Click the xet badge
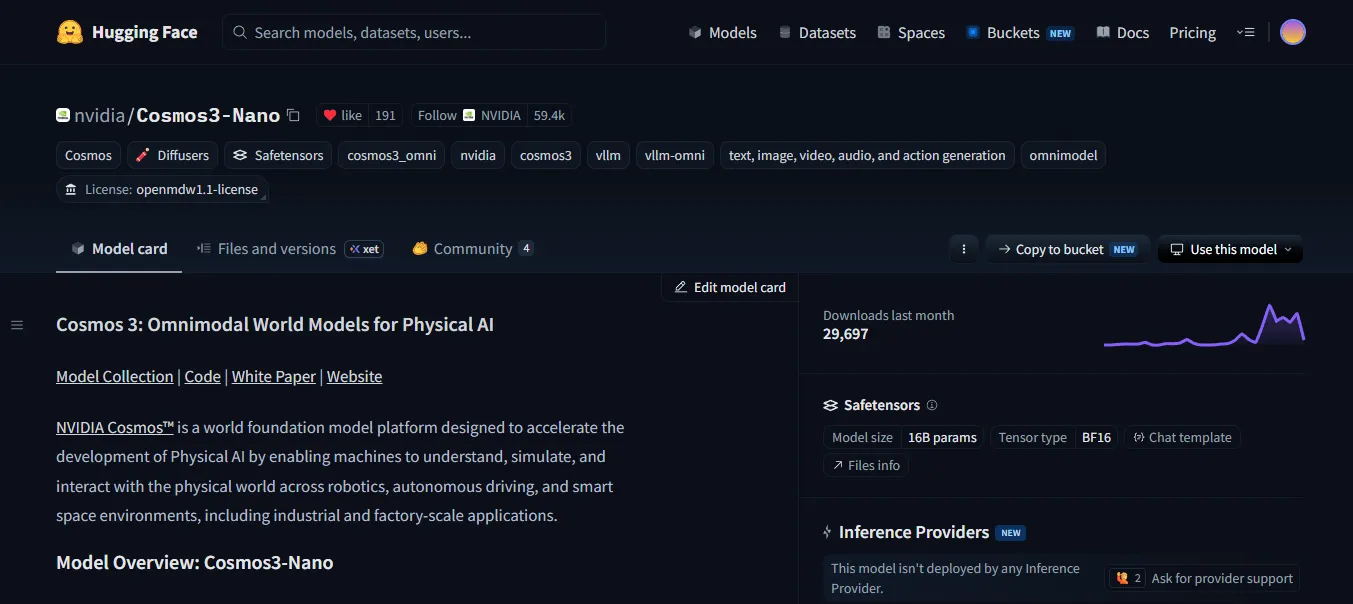The width and height of the screenshot is (1353, 604). (364, 249)
